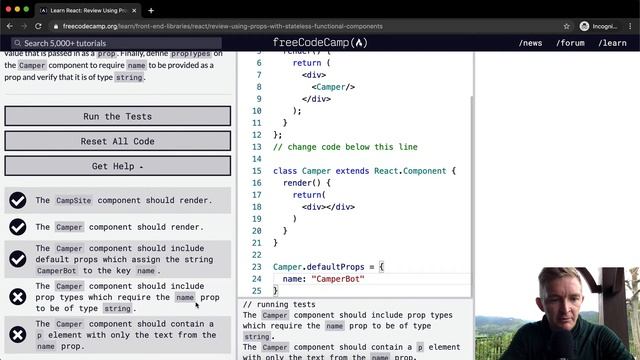Click the <Camper/> tag in the editor

(333, 87)
